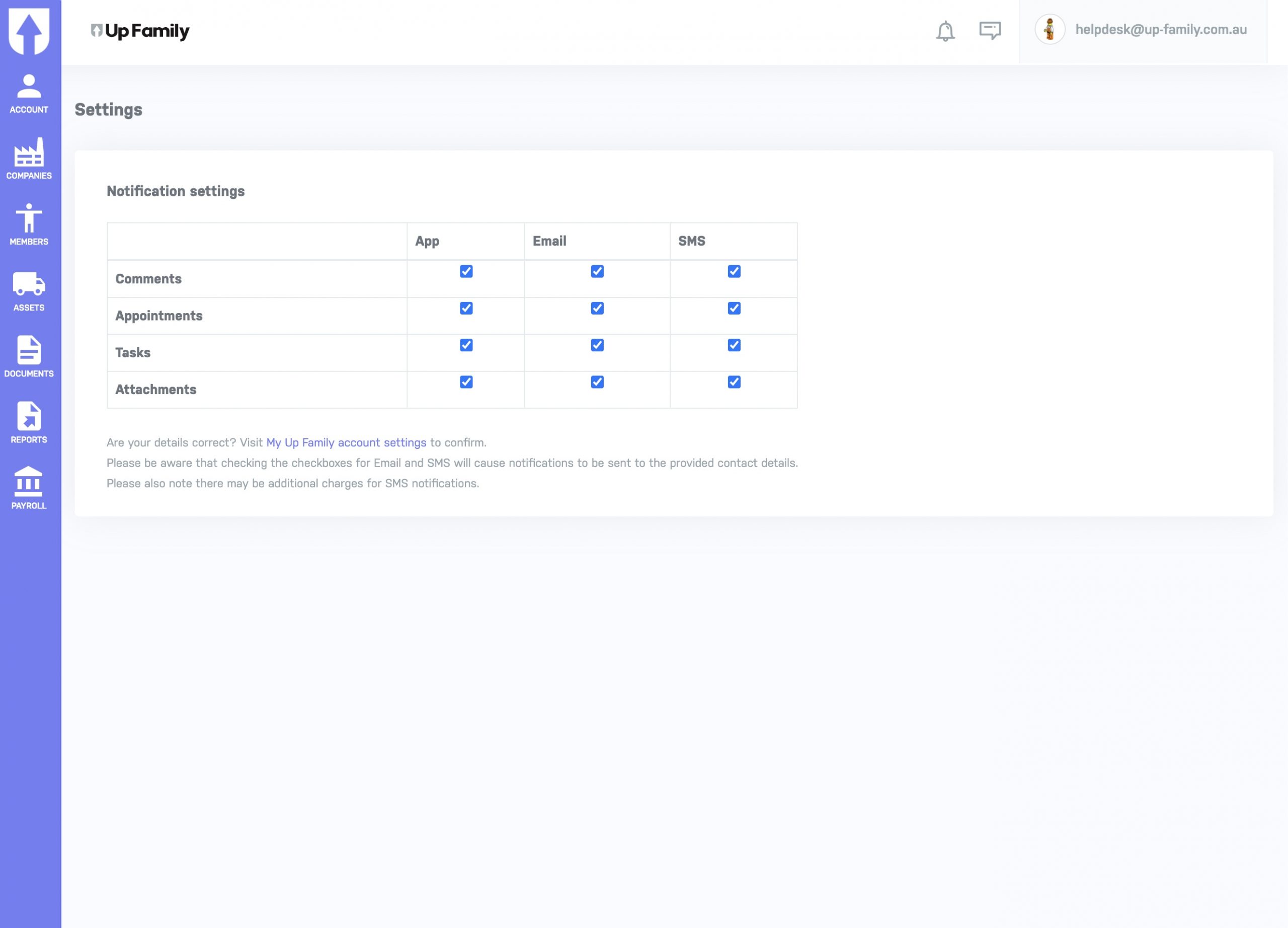
Task: Select the Assets truck icon
Action: pyautogui.click(x=29, y=291)
